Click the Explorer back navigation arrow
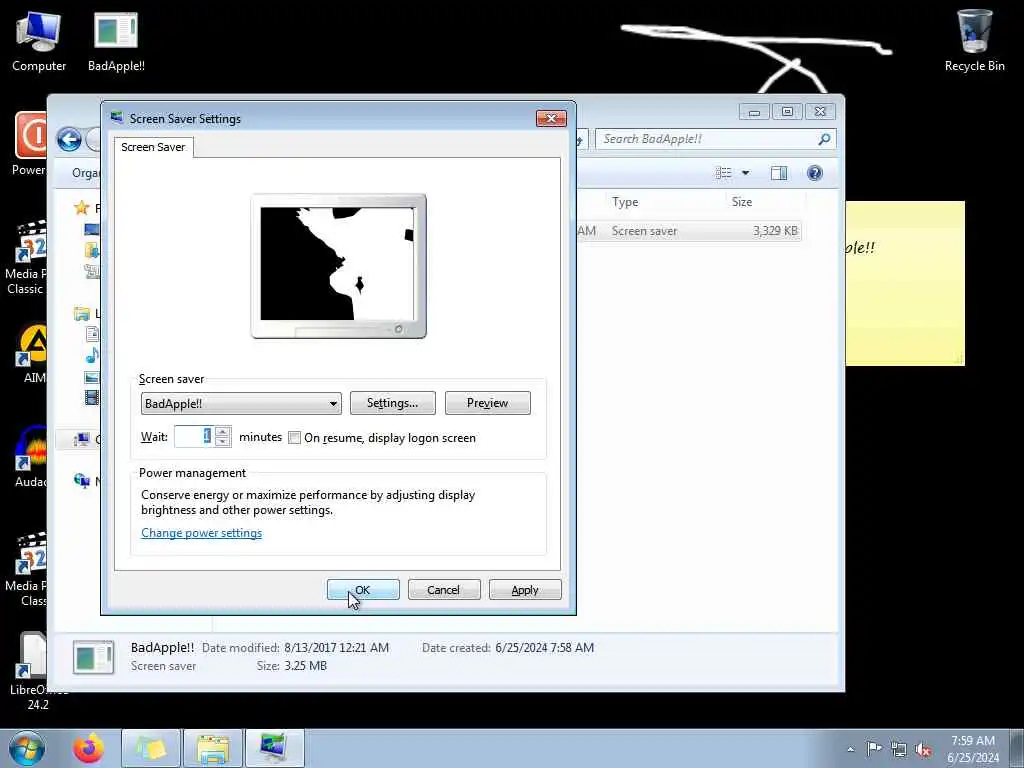Viewport: 1024px width, 768px height. pyautogui.click(x=69, y=139)
